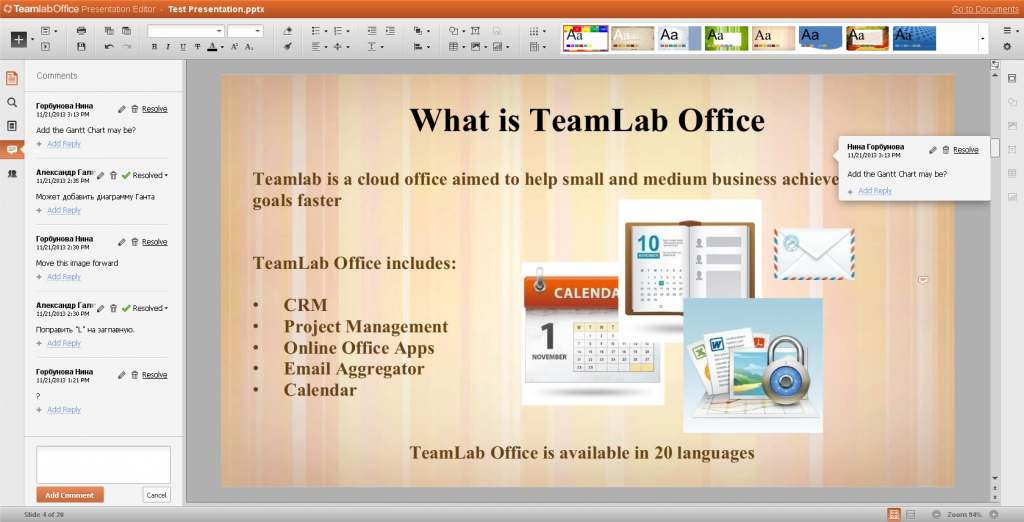Click the vertical scrollbar handle beside the slide
Image resolution: width=1024 pixels, height=522 pixels.
pyautogui.click(x=995, y=148)
